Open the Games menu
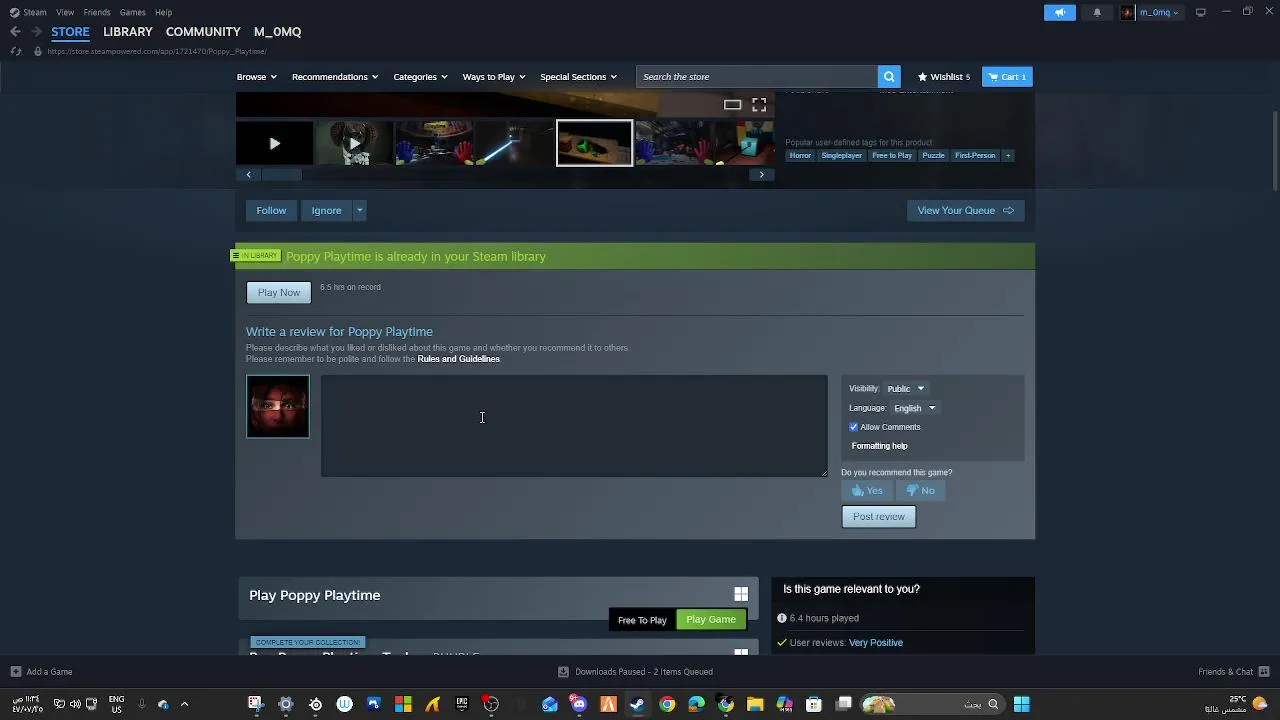The height and width of the screenshot is (720, 1280). point(132,12)
